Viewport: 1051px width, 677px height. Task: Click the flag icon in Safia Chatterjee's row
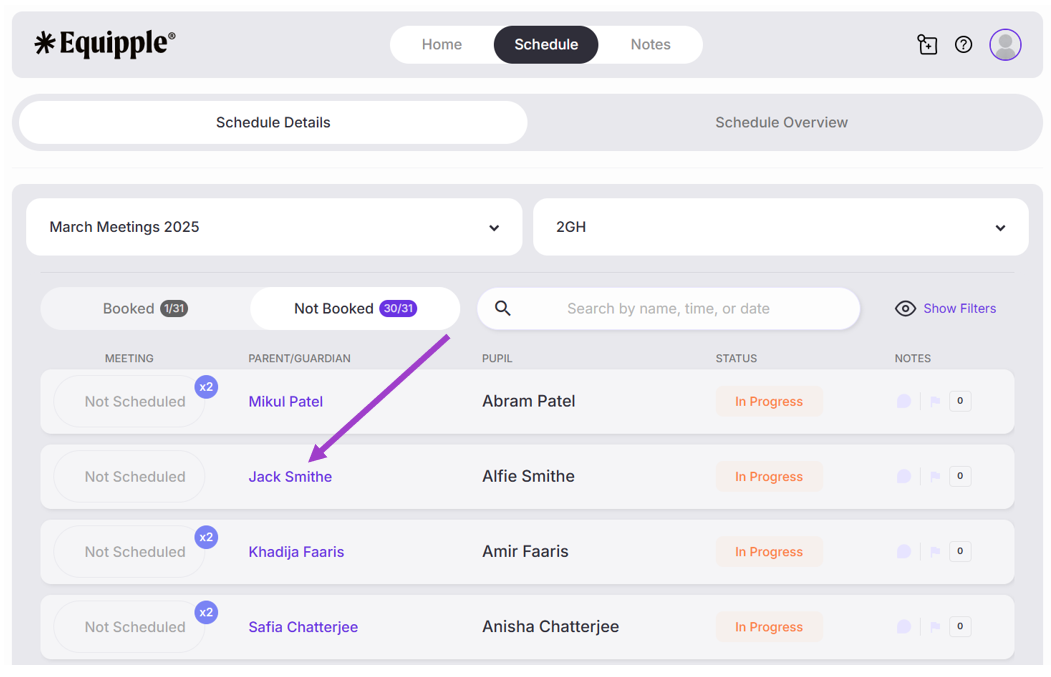click(935, 627)
